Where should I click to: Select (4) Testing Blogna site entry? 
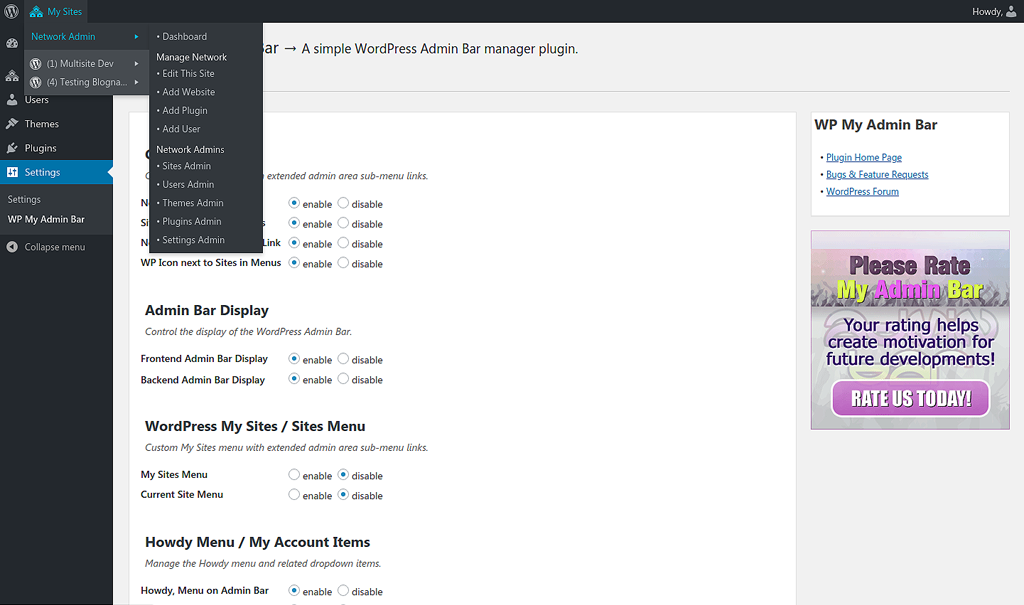coord(87,82)
